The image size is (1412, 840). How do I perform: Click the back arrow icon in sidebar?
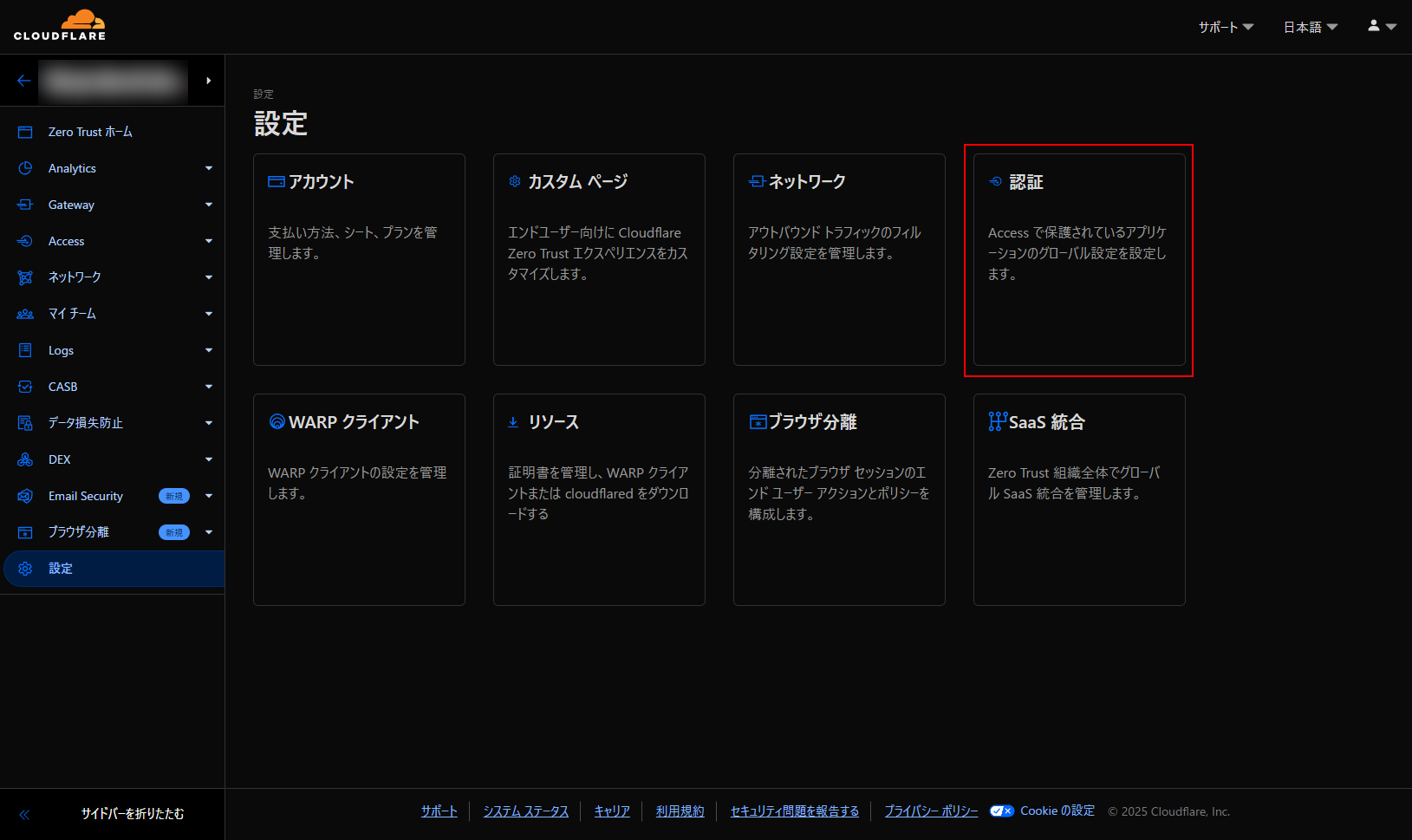(23, 81)
